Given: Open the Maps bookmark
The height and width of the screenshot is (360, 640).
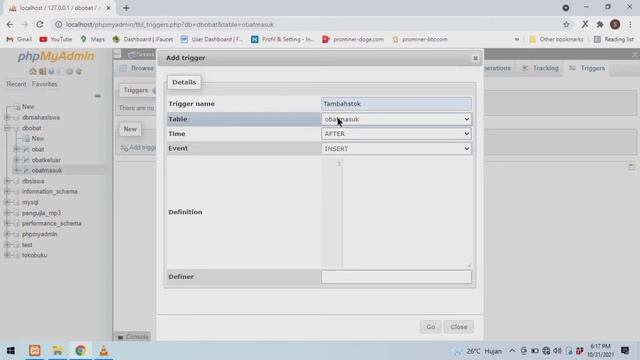Looking at the screenshot, I should [93, 40].
